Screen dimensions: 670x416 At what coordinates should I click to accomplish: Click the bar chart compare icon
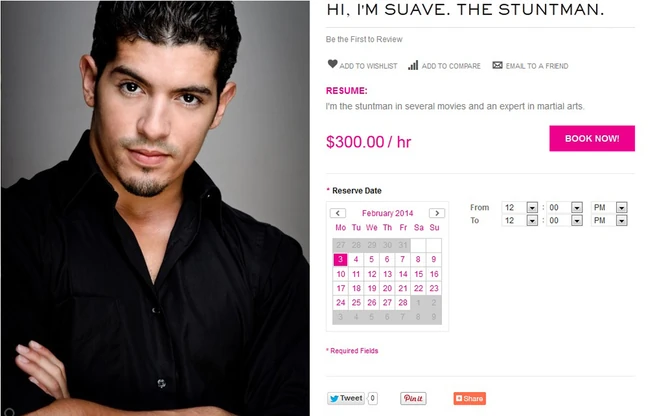pyautogui.click(x=413, y=65)
